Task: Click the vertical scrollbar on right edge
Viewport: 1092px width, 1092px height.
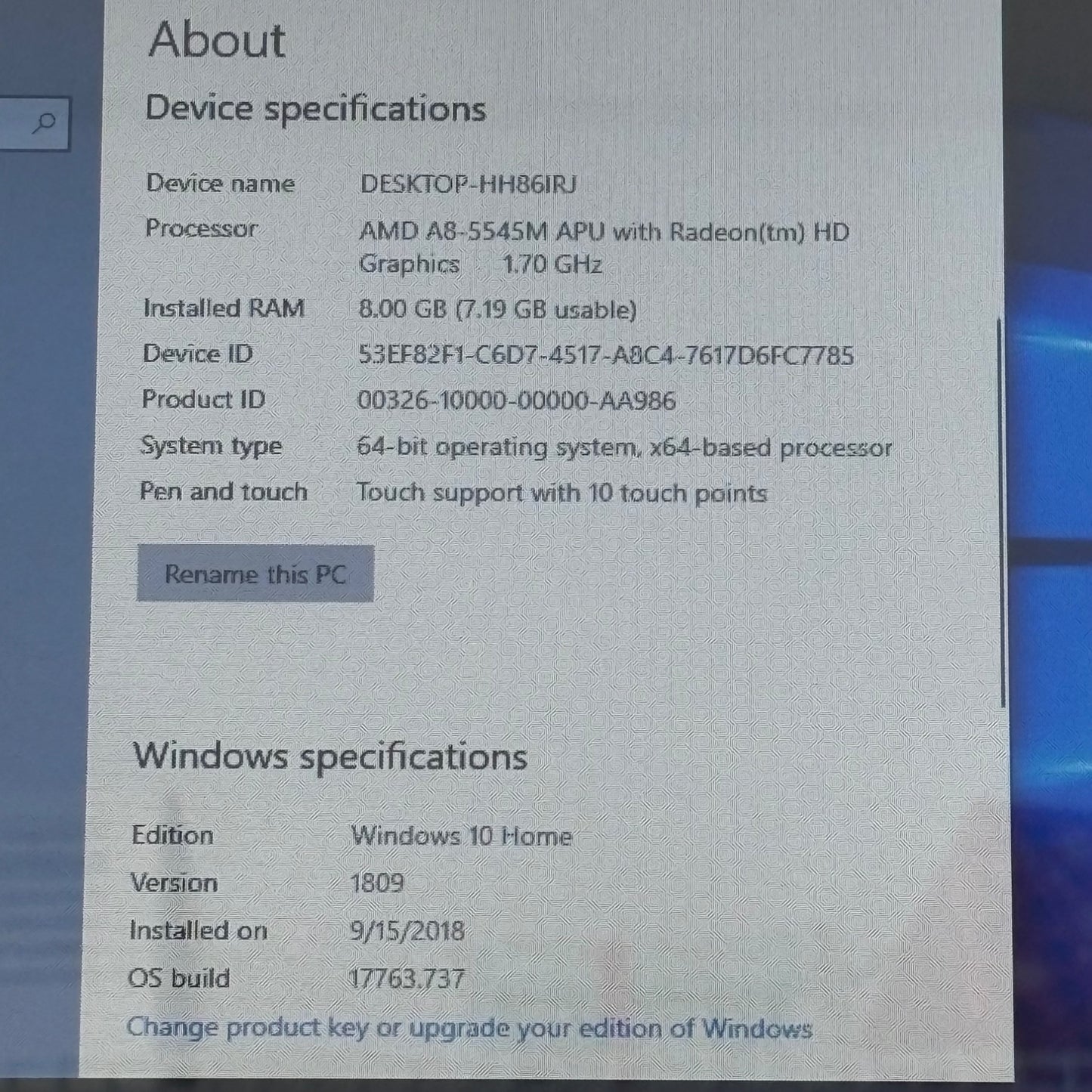Action: pos(1002,513)
